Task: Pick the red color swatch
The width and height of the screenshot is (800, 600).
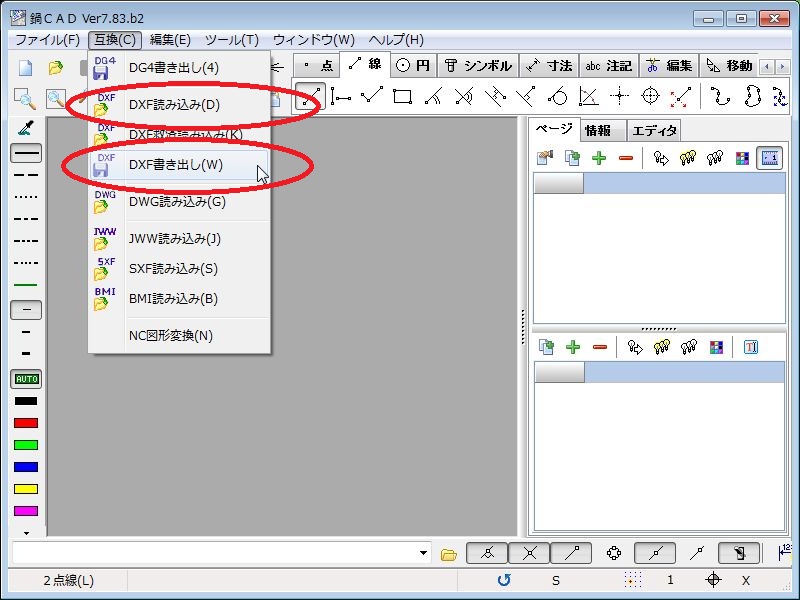Action: click(x=26, y=423)
